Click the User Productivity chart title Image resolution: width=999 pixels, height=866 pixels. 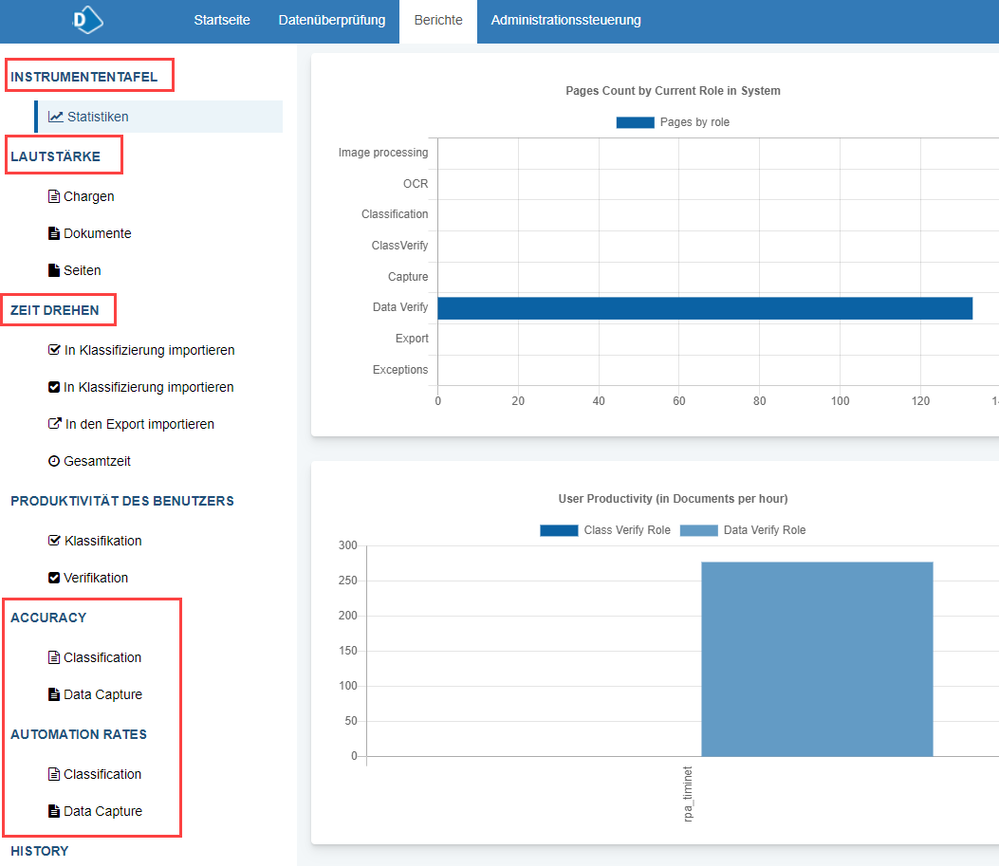673,498
